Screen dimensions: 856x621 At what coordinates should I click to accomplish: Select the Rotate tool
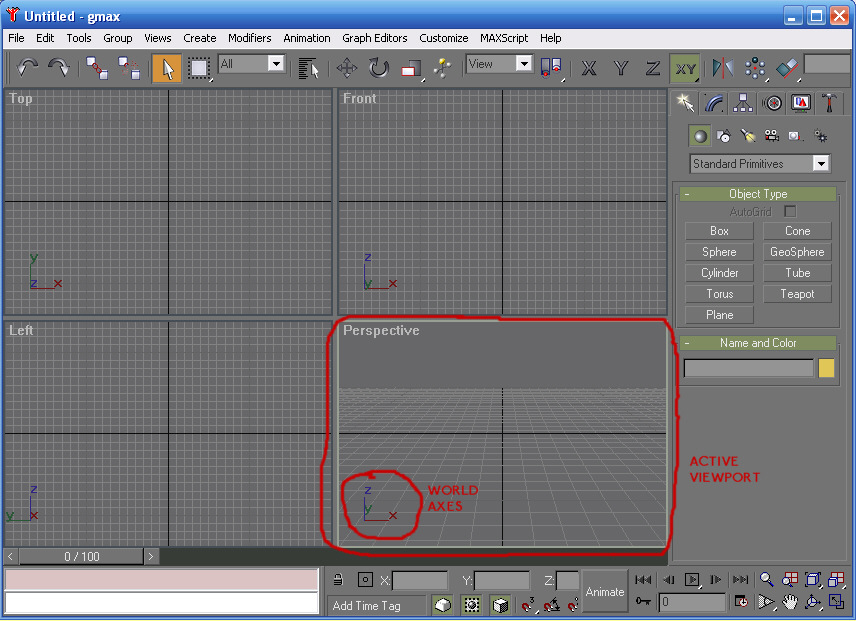tap(378, 68)
